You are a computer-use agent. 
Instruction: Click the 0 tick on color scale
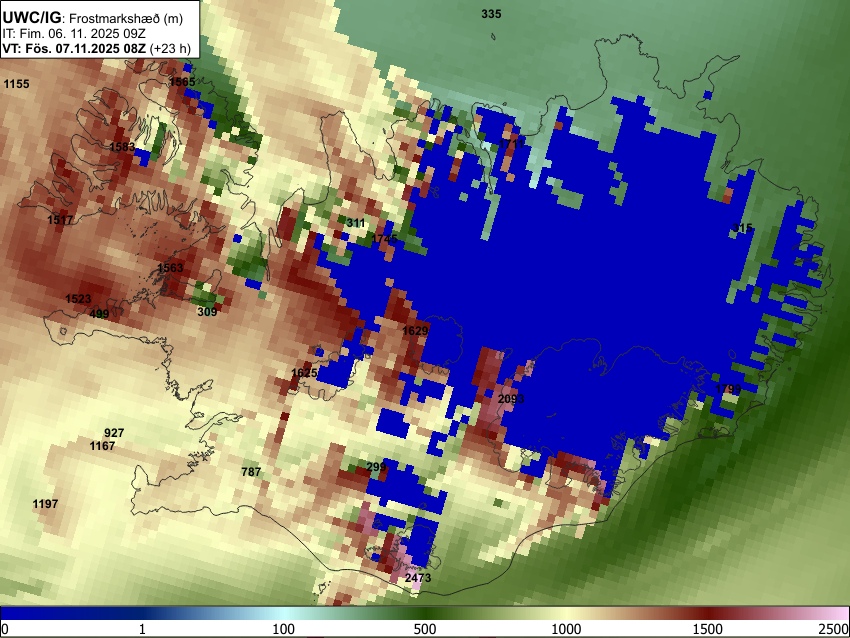coord(5,629)
